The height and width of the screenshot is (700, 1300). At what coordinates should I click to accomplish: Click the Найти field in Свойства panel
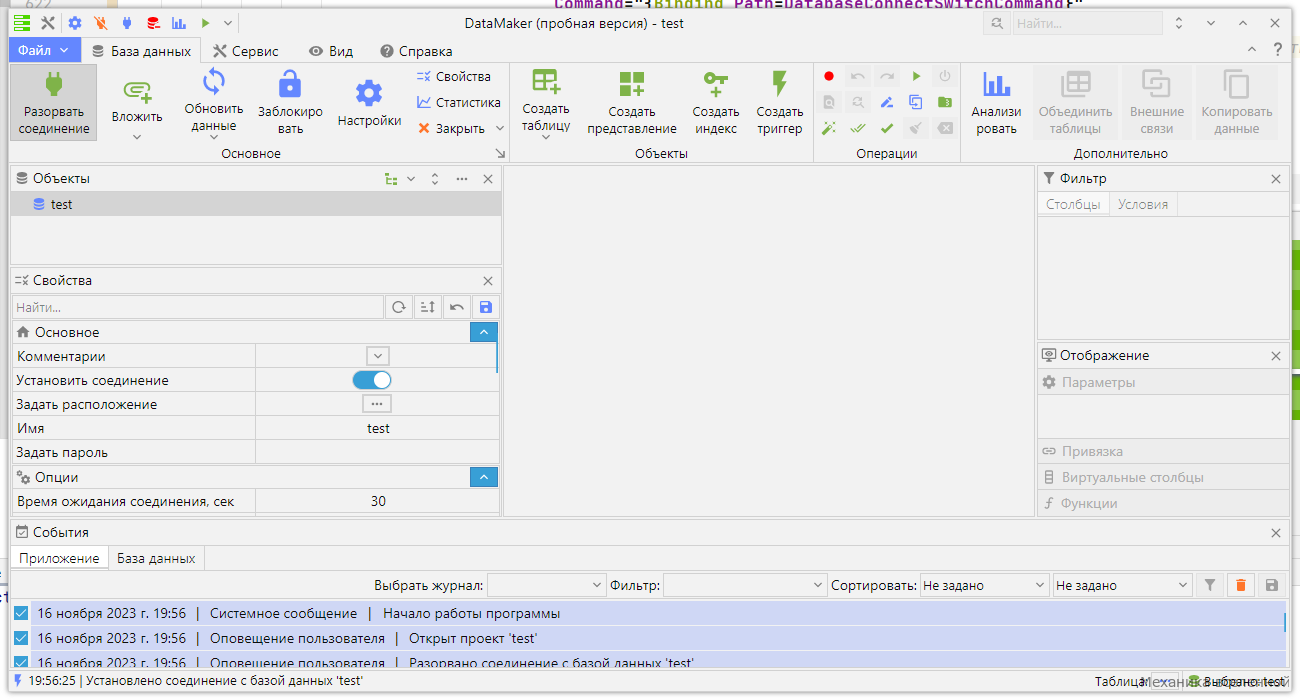tap(198, 307)
